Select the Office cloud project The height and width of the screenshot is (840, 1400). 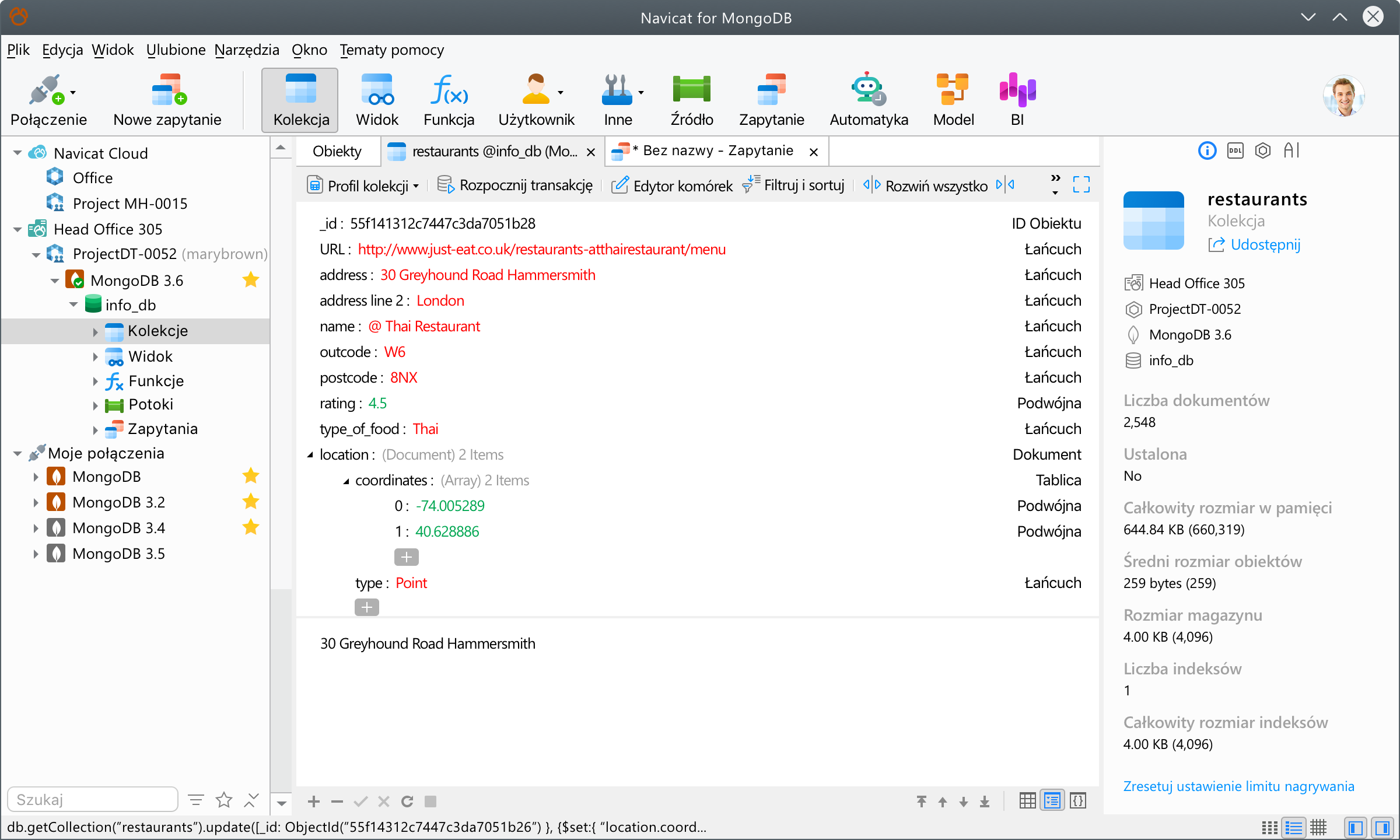coord(92,178)
